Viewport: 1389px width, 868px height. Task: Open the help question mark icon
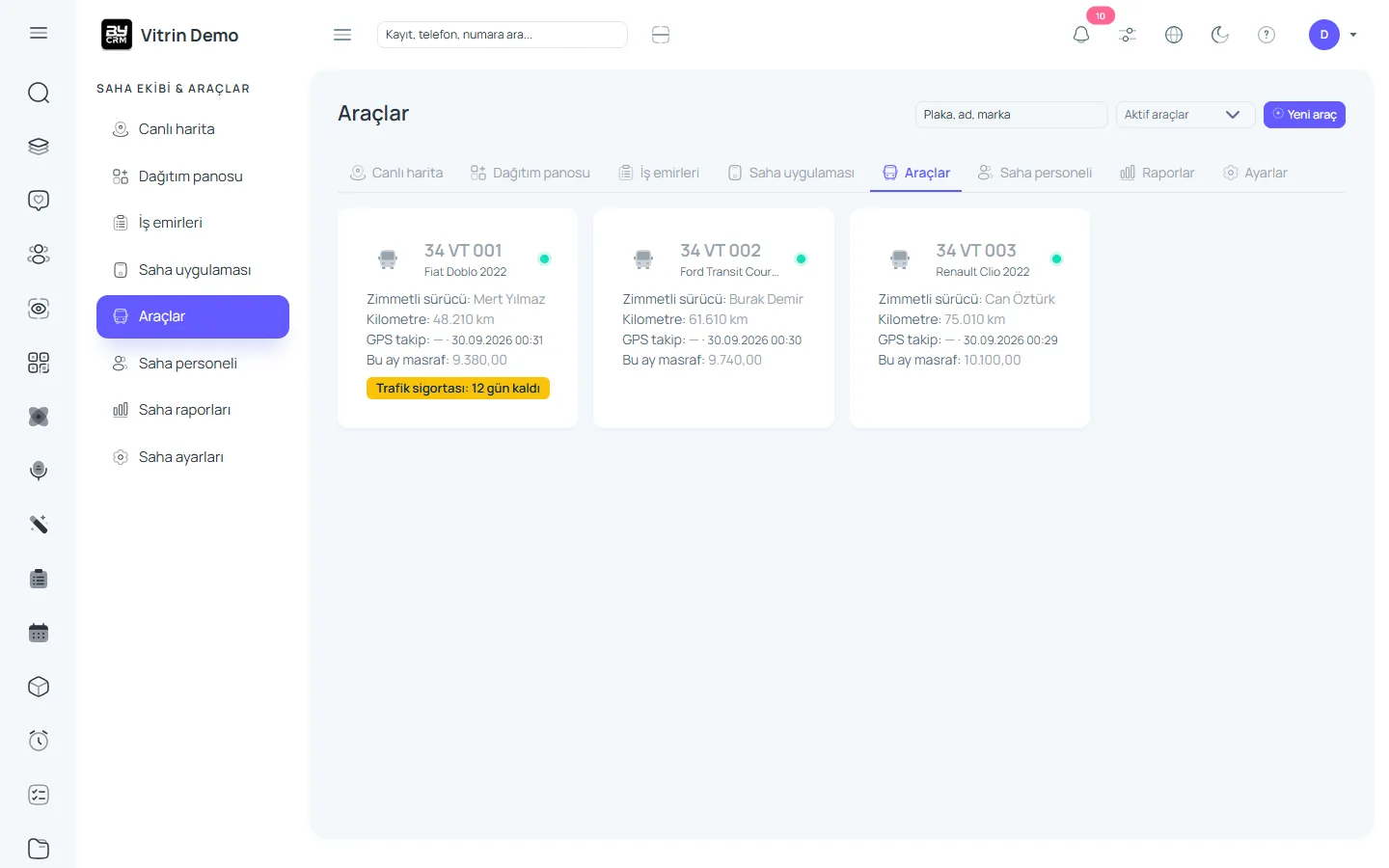1266,35
